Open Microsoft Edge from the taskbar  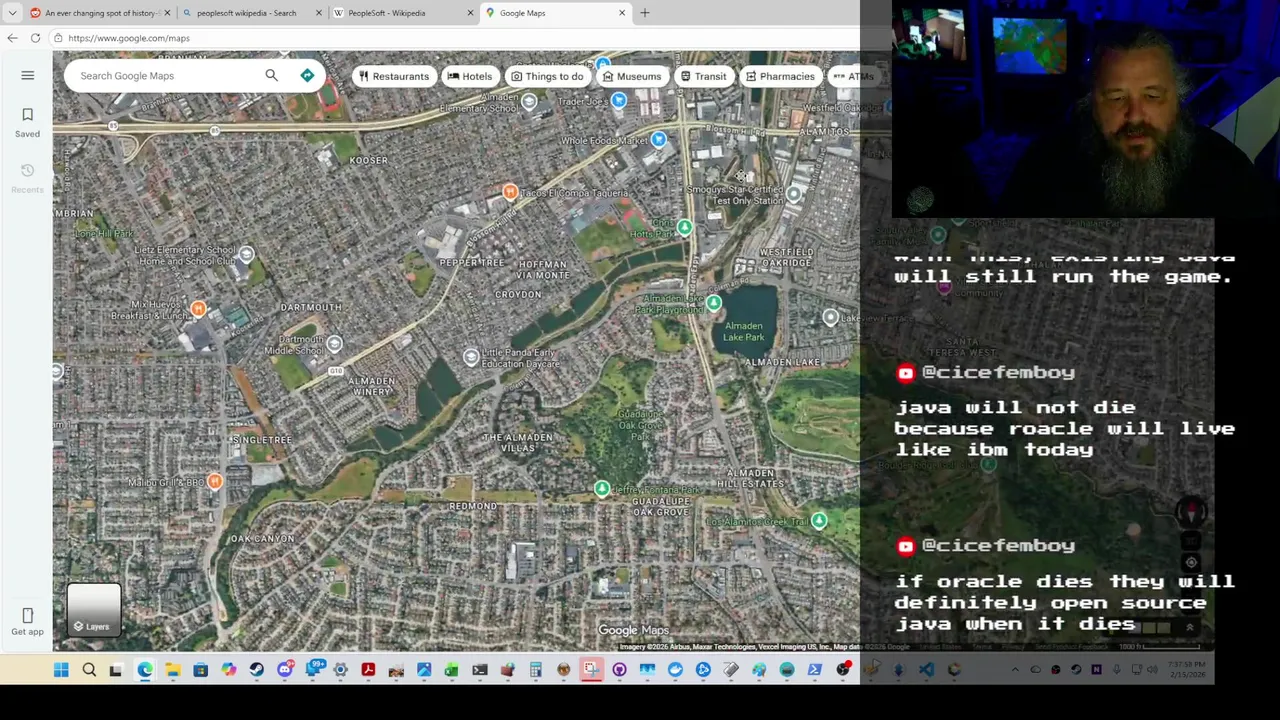(145, 670)
